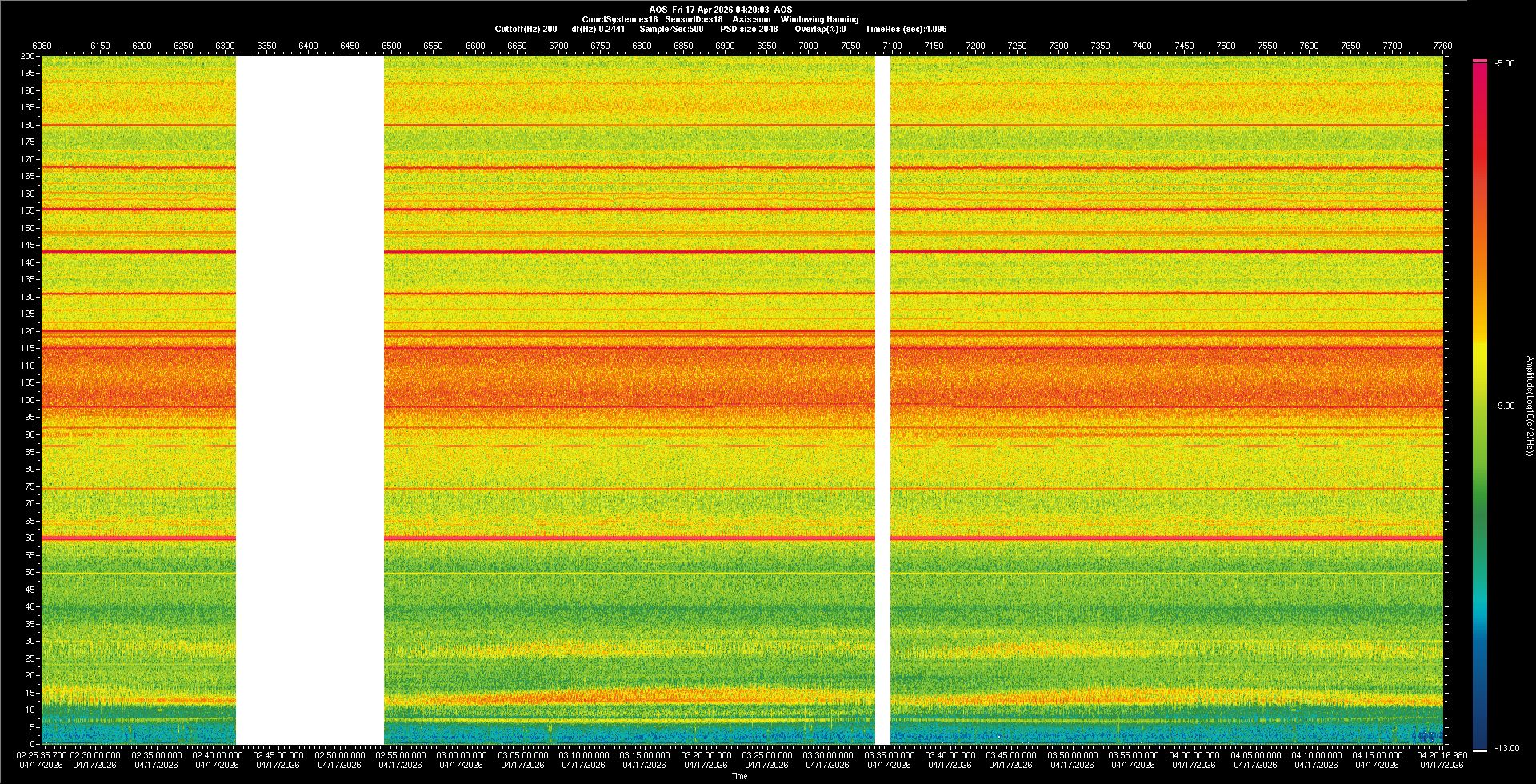Click the Cutoff(Hz):200 parameter label
1536x784 pixels.
(x=526, y=30)
